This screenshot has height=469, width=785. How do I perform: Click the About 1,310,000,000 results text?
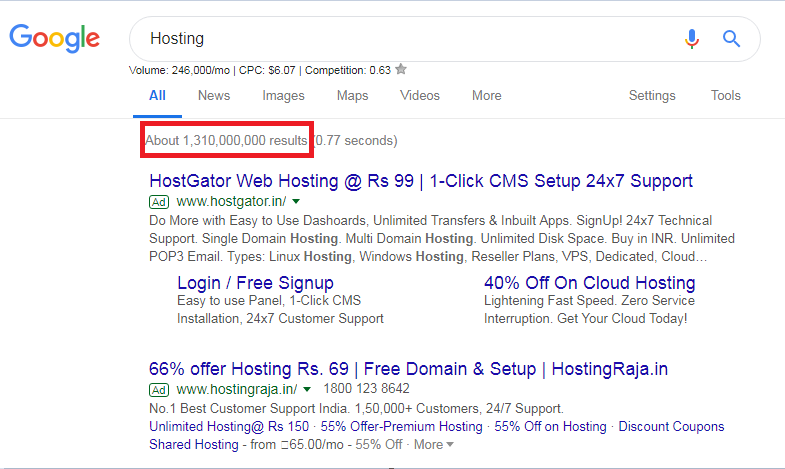[226, 140]
